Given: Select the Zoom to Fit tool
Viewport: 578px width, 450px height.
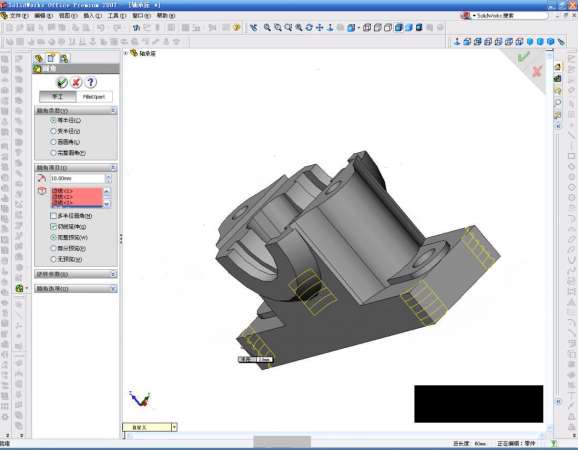Looking at the screenshot, I should (267, 28).
